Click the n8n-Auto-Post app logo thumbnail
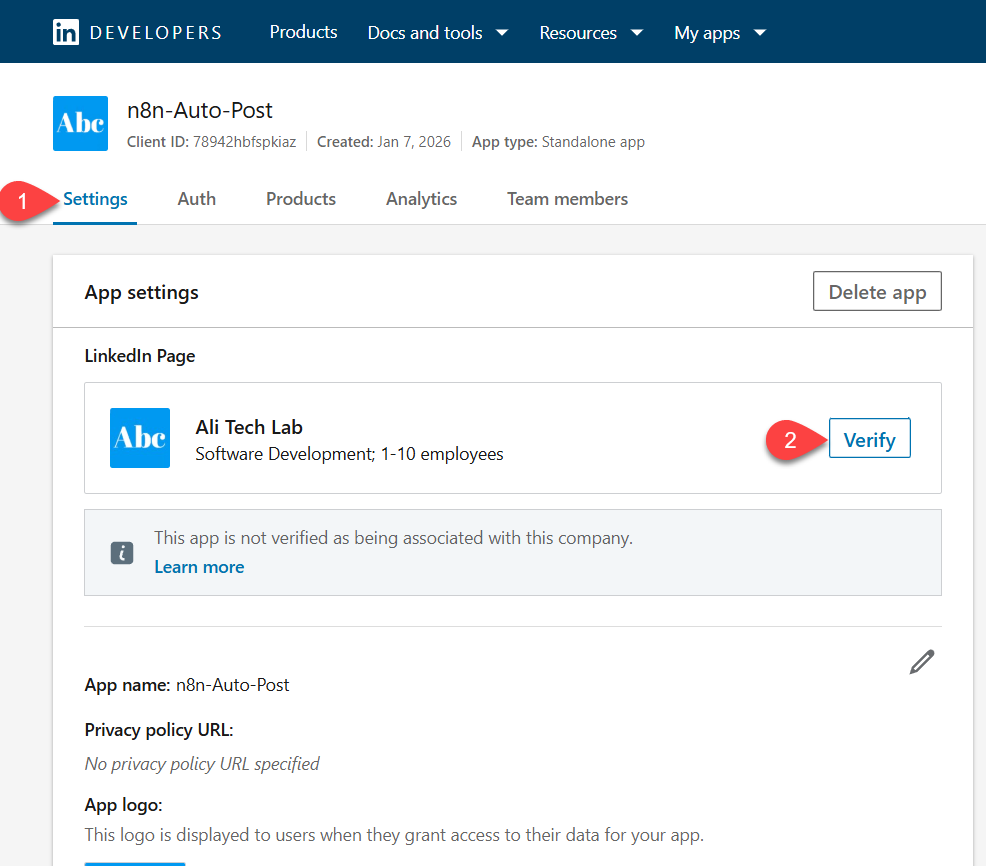The width and height of the screenshot is (986, 866). click(80, 123)
